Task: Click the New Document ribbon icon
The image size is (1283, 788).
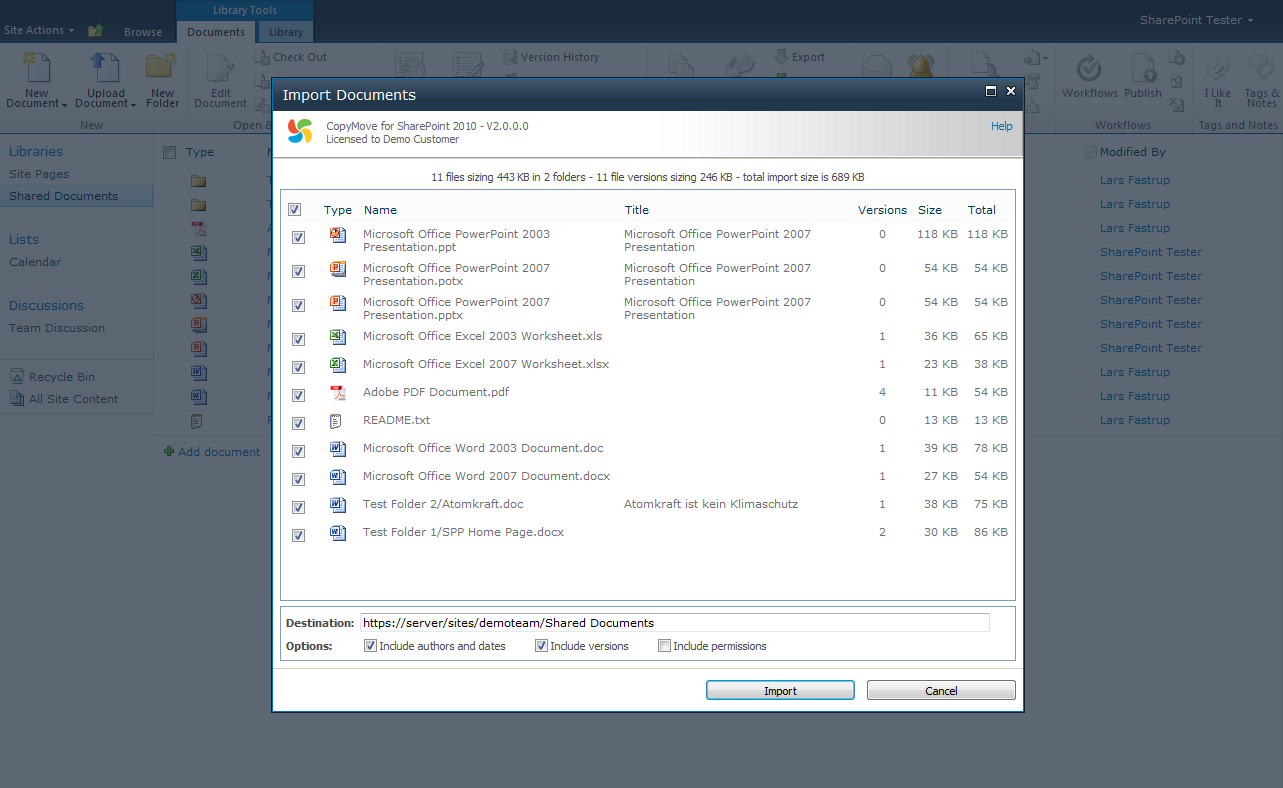Action: pyautogui.click(x=36, y=68)
